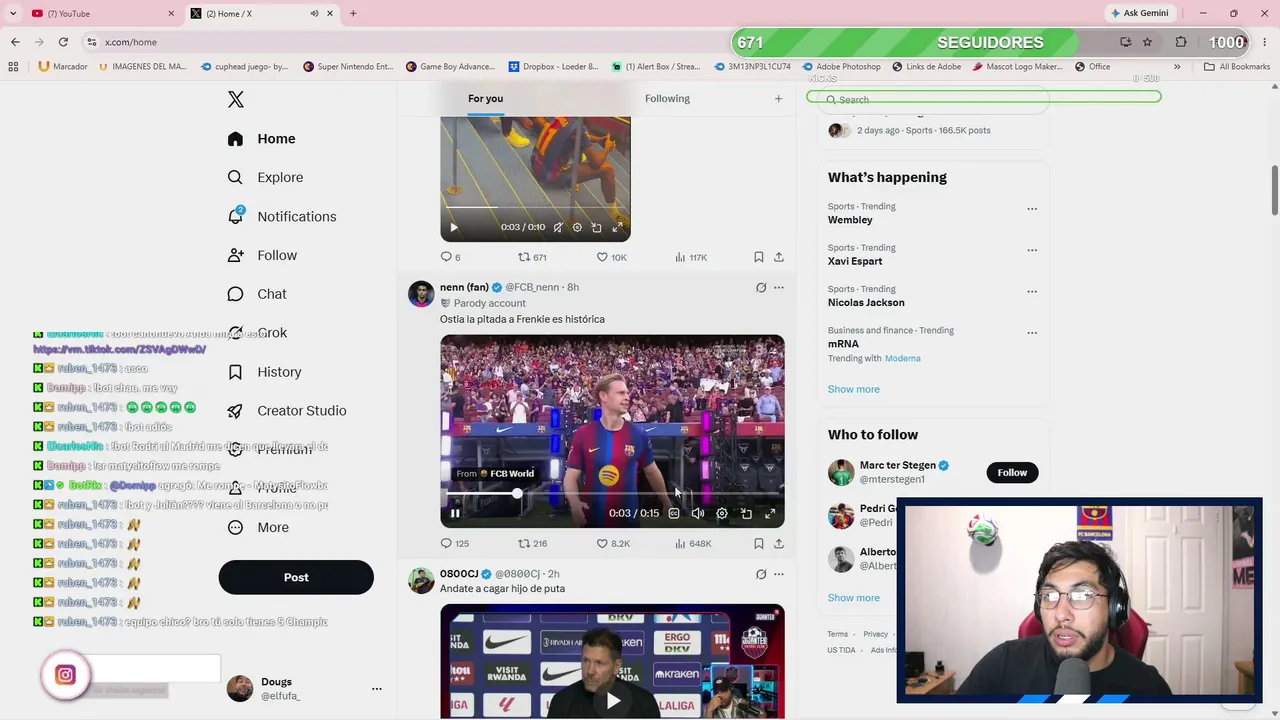Open settings gear on the 0:10 video
Image resolution: width=1280 pixels, height=720 pixels.
tap(577, 228)
